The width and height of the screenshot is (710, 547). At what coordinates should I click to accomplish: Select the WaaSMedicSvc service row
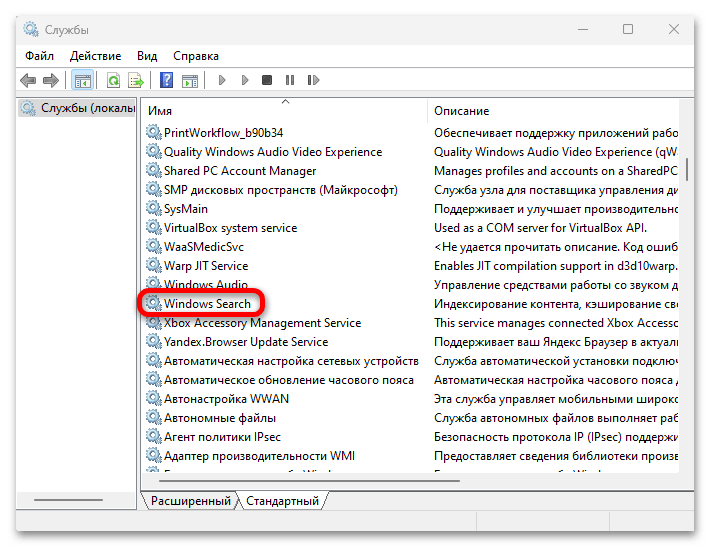[x=204, y=247]
